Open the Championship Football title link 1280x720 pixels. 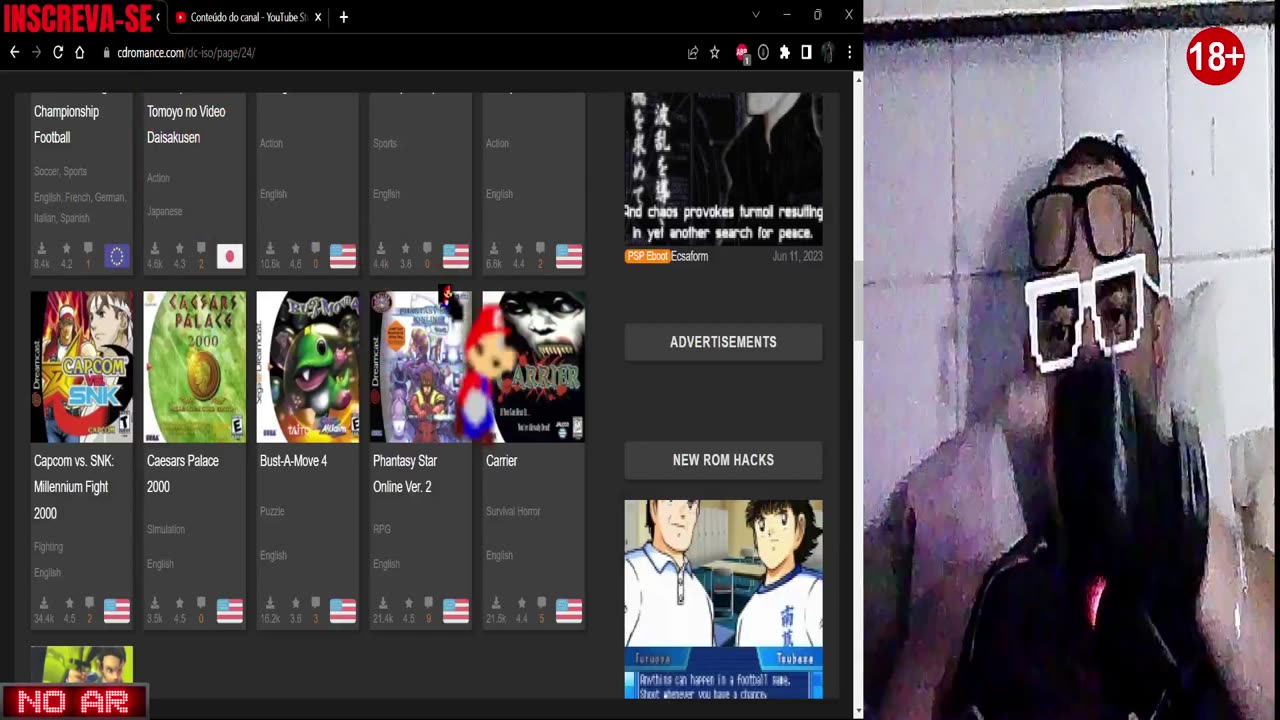click(66, 124)
